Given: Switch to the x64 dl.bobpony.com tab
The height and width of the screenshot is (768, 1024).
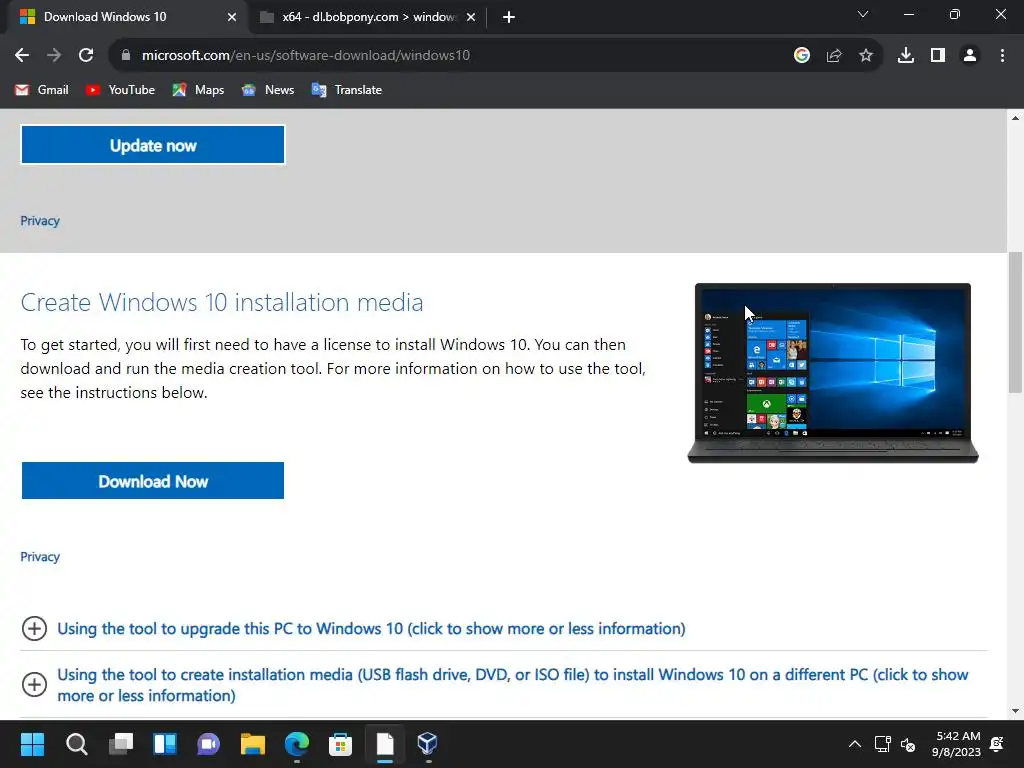Looking at the screenshot, I should pyautogui.click(x=368, y=17).
